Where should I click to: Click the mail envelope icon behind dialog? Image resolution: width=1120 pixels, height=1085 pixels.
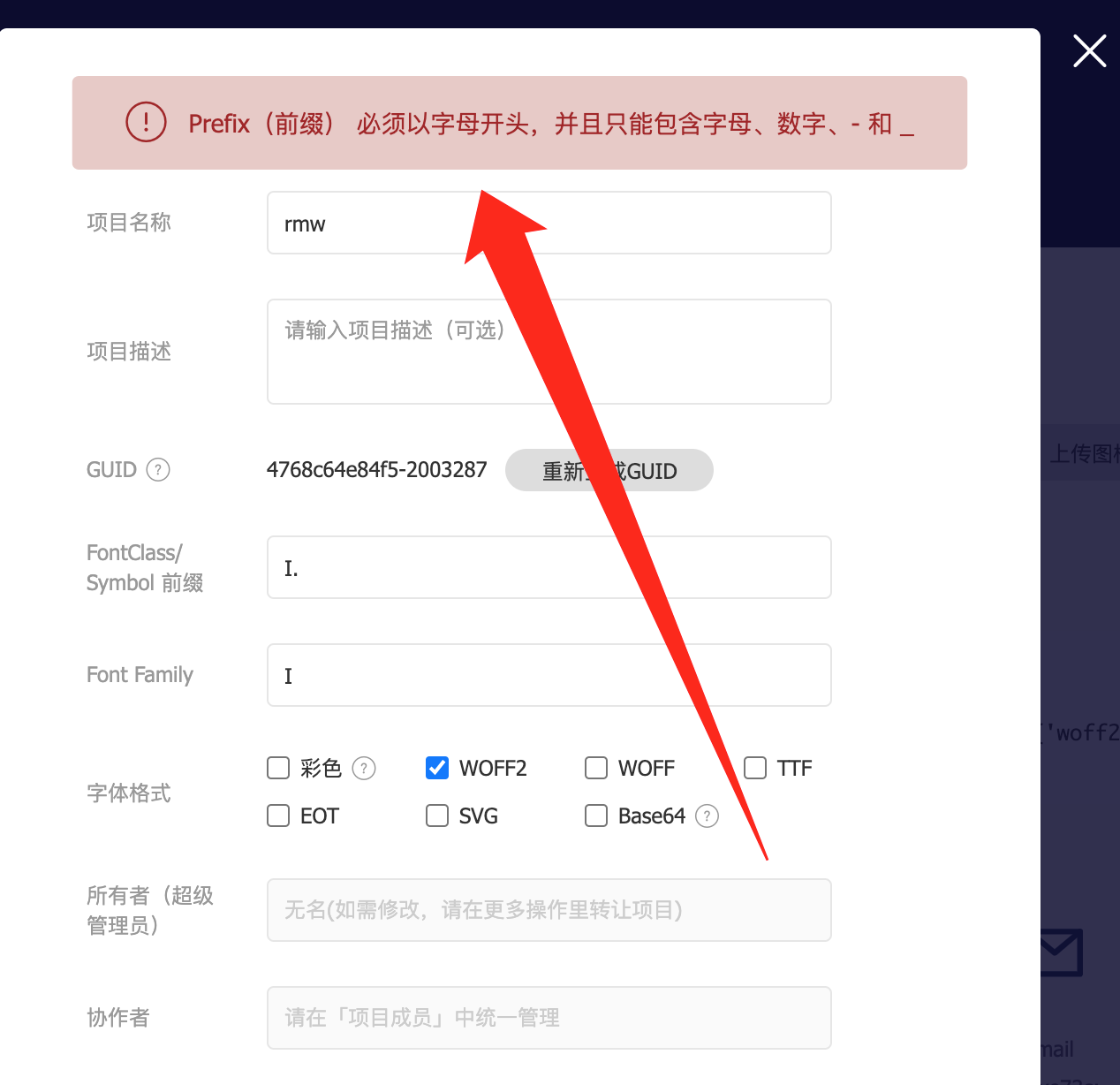click(1061, 952)
